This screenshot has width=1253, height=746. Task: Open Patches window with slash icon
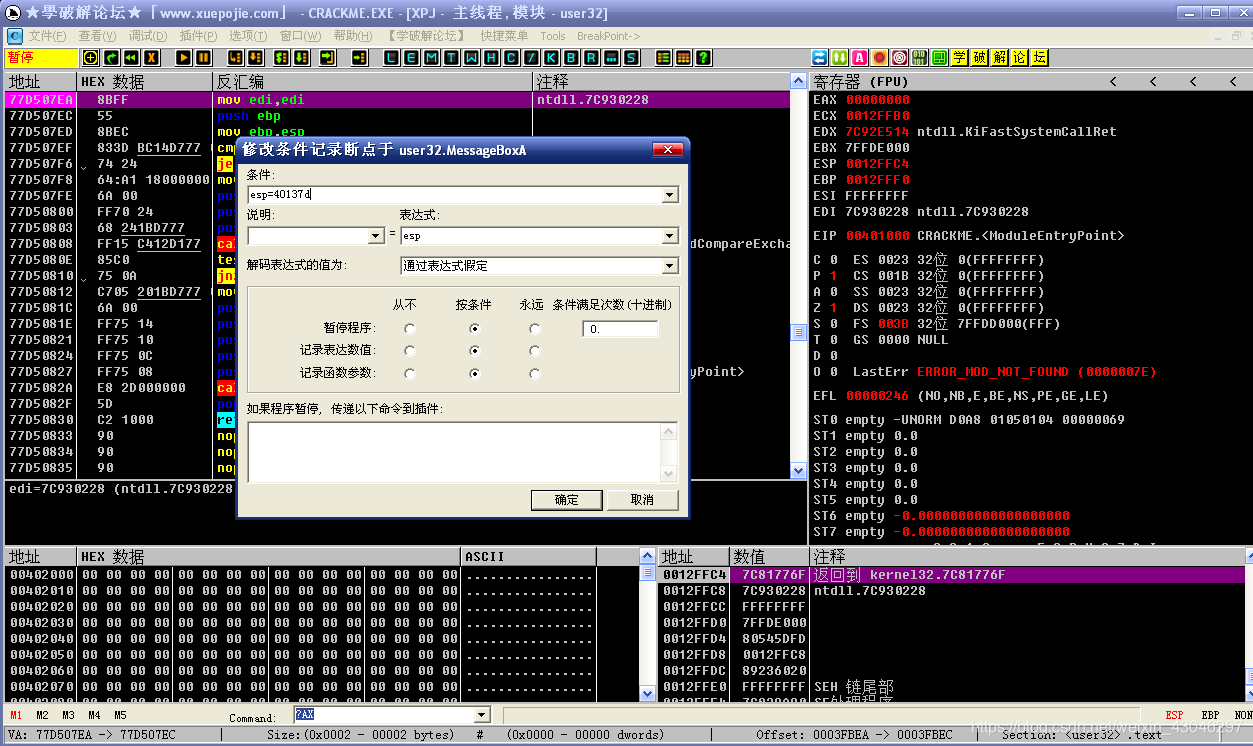tap(531, 58)
